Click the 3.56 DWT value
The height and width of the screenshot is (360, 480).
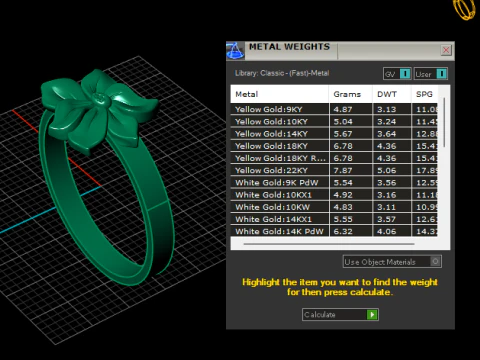[x=387, y=183]
